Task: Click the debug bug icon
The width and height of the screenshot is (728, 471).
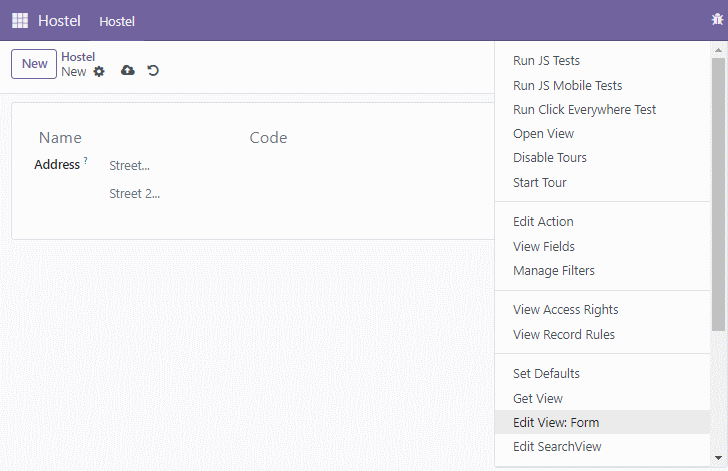Action: click(717, 20)
